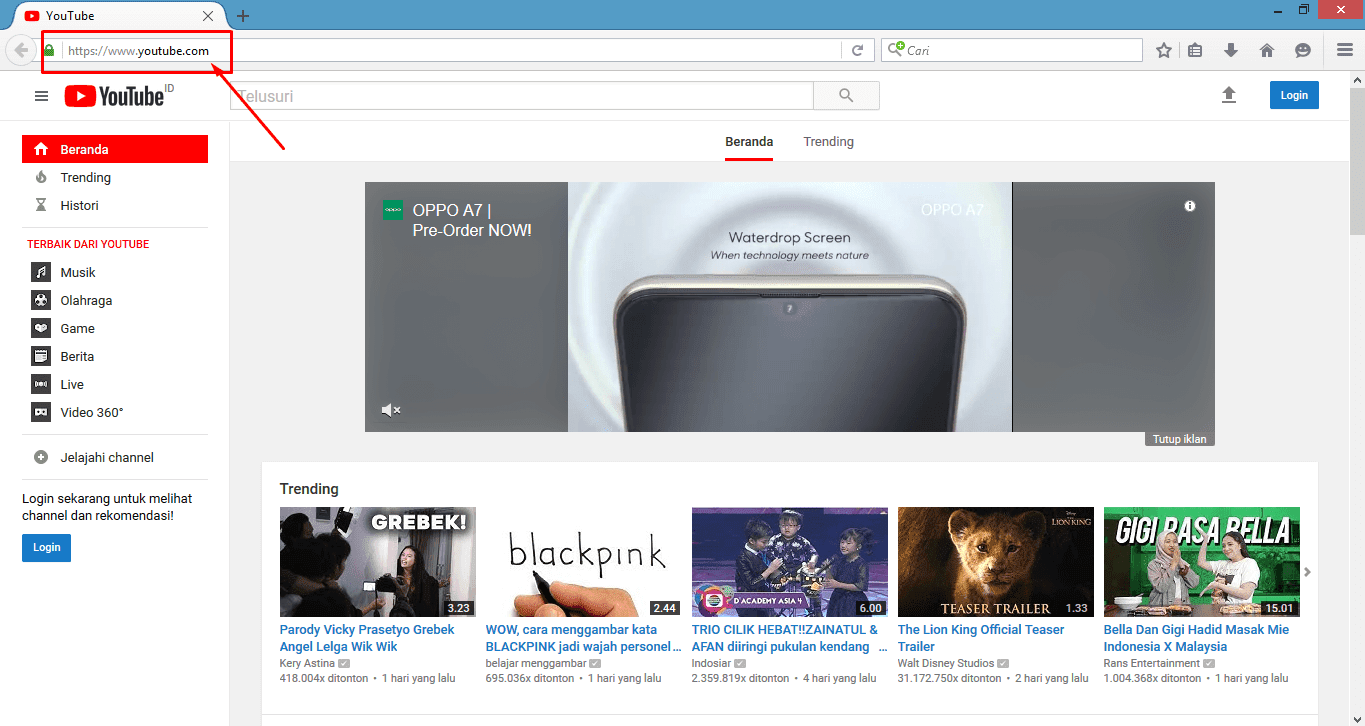Screen dimensions: 1365x726
Task: Open the D'Academy Asia trio video thumbnail
Action: [790, 562]
